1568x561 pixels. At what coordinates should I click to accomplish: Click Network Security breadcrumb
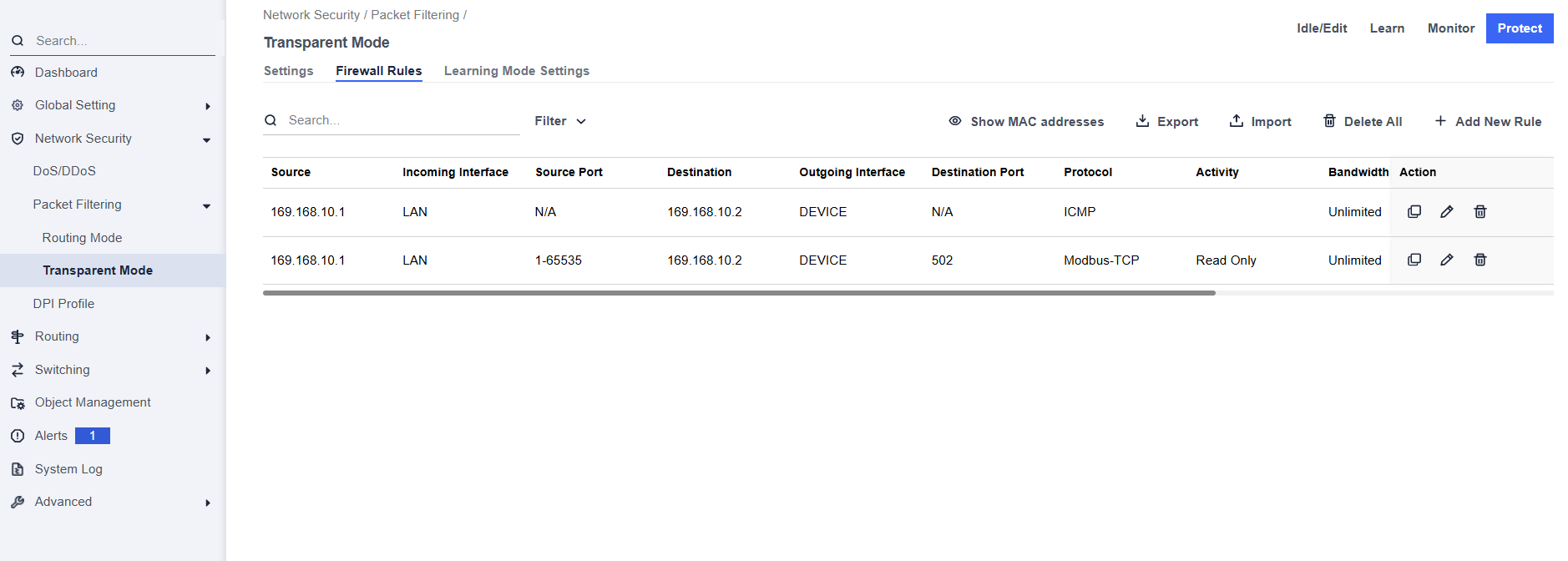pyautogui.click(x=311, y=15)
